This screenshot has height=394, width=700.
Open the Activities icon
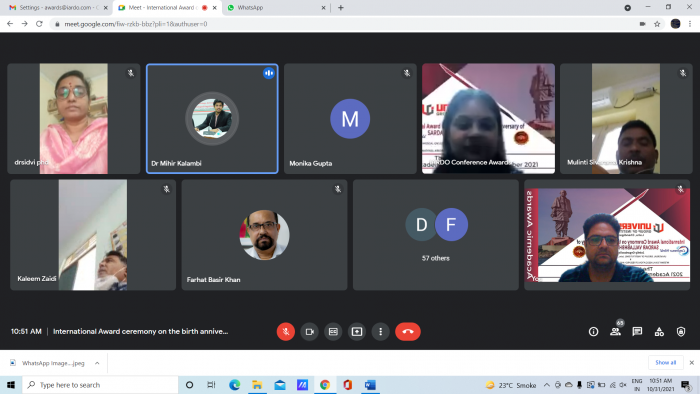click(x=659, y=332)
